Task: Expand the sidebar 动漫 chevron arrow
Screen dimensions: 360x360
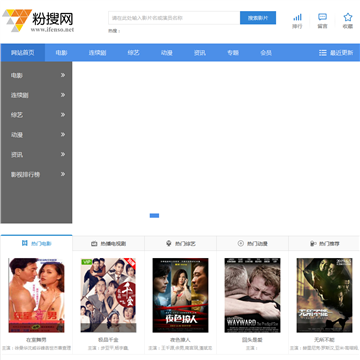Action: [x=63, y=135]
